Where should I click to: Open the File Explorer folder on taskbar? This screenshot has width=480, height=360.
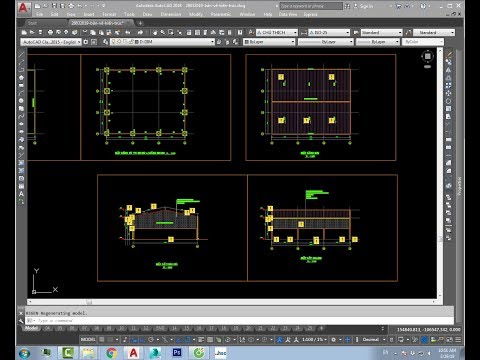(89, 352)
